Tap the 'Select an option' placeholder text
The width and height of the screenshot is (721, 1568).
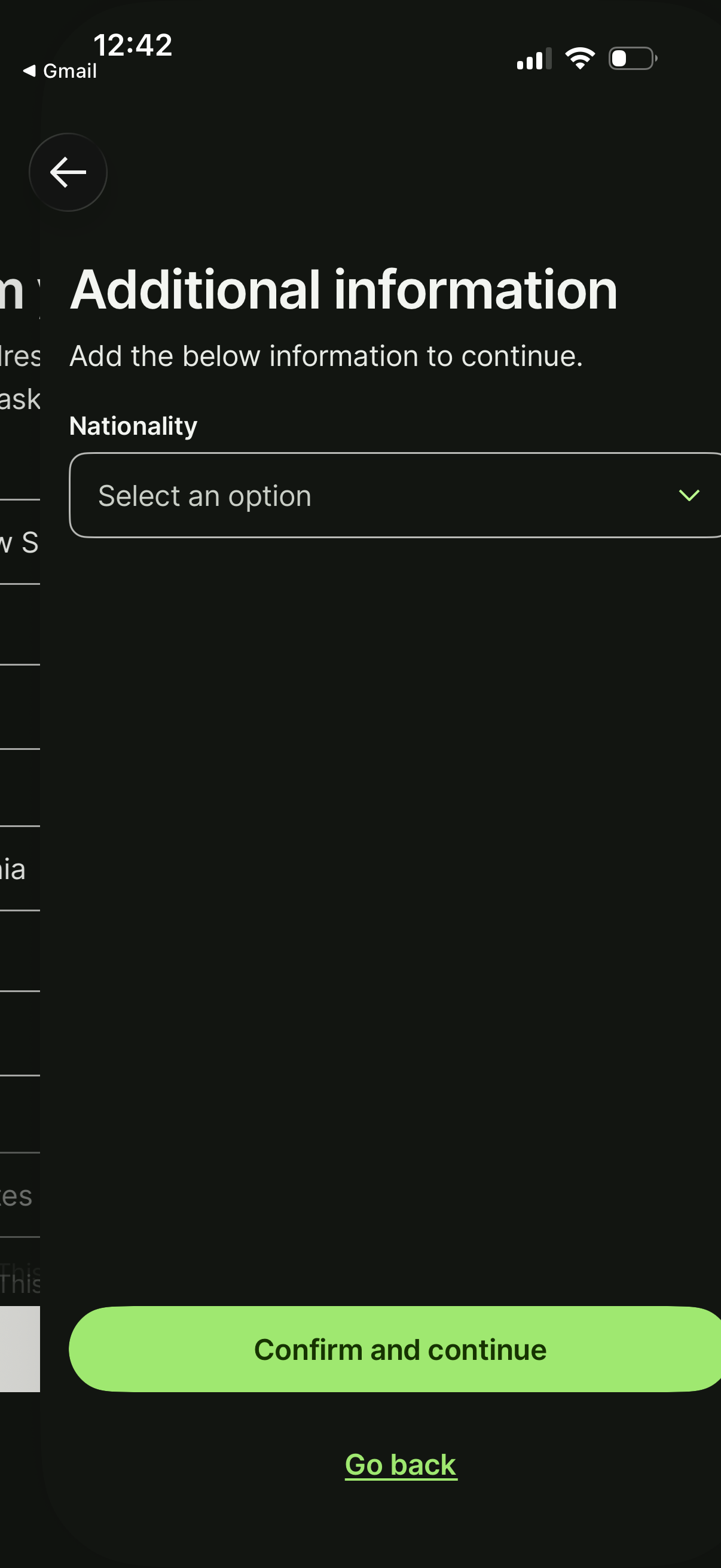click(205, 496)
